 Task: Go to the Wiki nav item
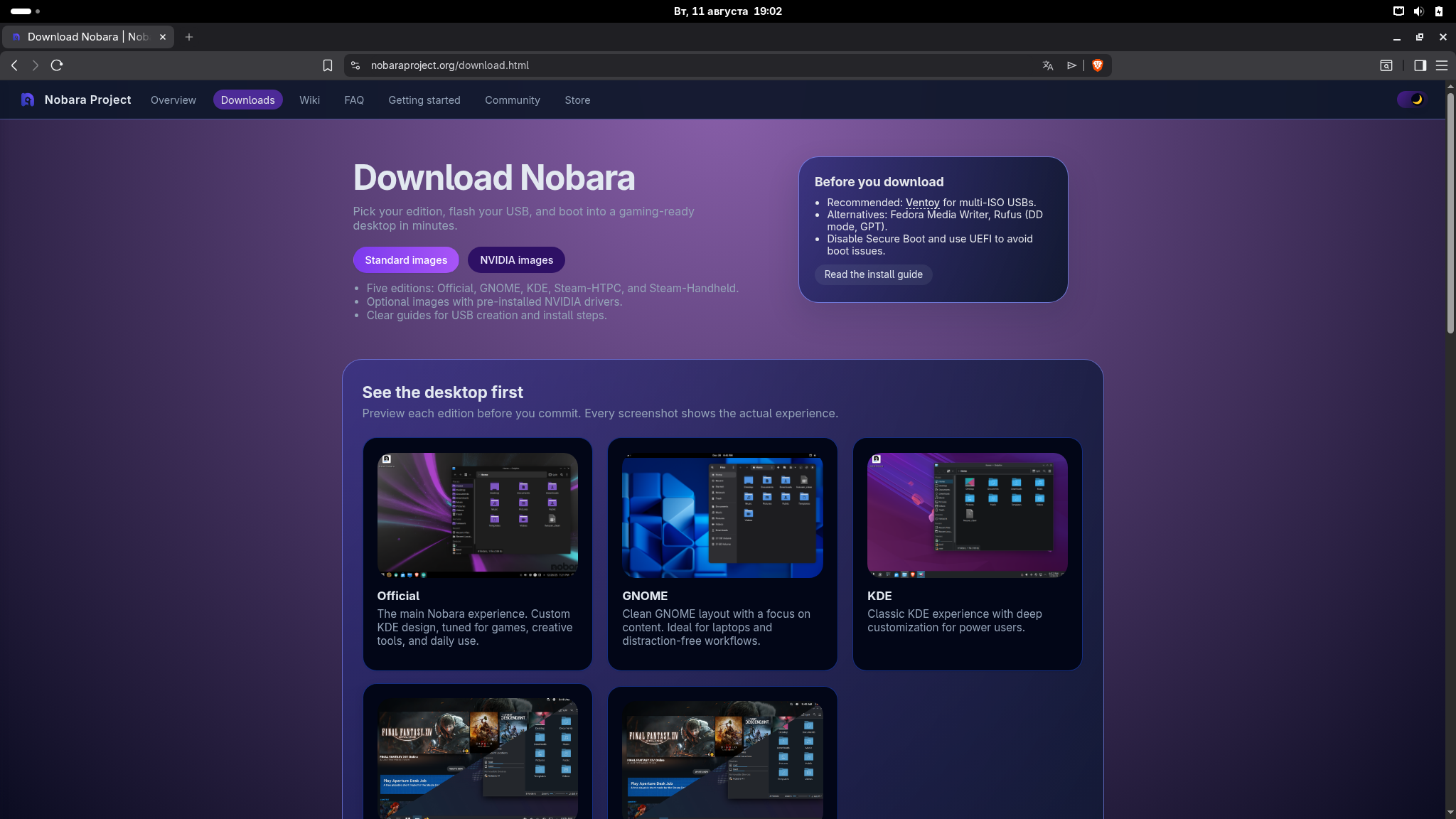pyautogui.click(x=309, y=100)
